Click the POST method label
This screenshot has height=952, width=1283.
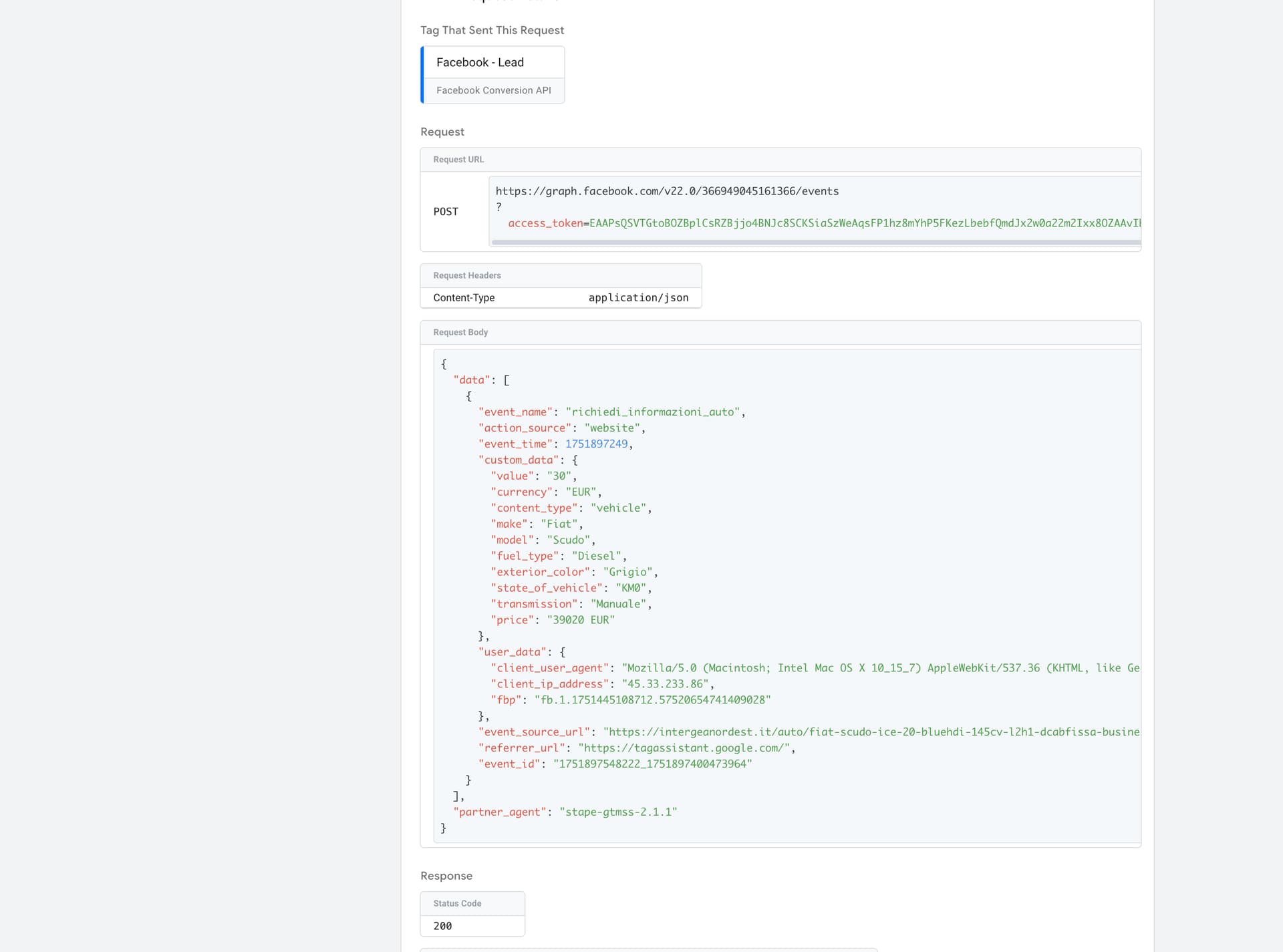tap(446, 212)
